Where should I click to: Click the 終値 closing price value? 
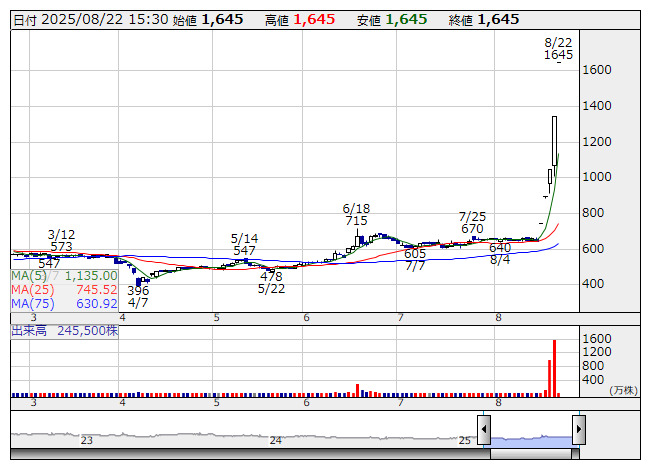498,19
